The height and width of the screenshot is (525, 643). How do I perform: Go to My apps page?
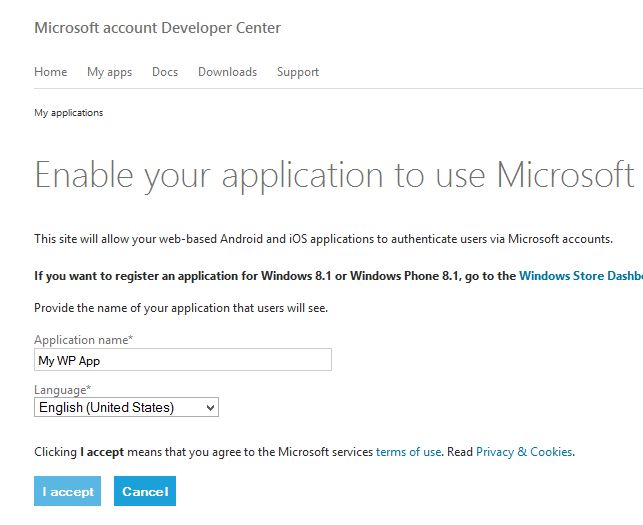pos(109,72)
